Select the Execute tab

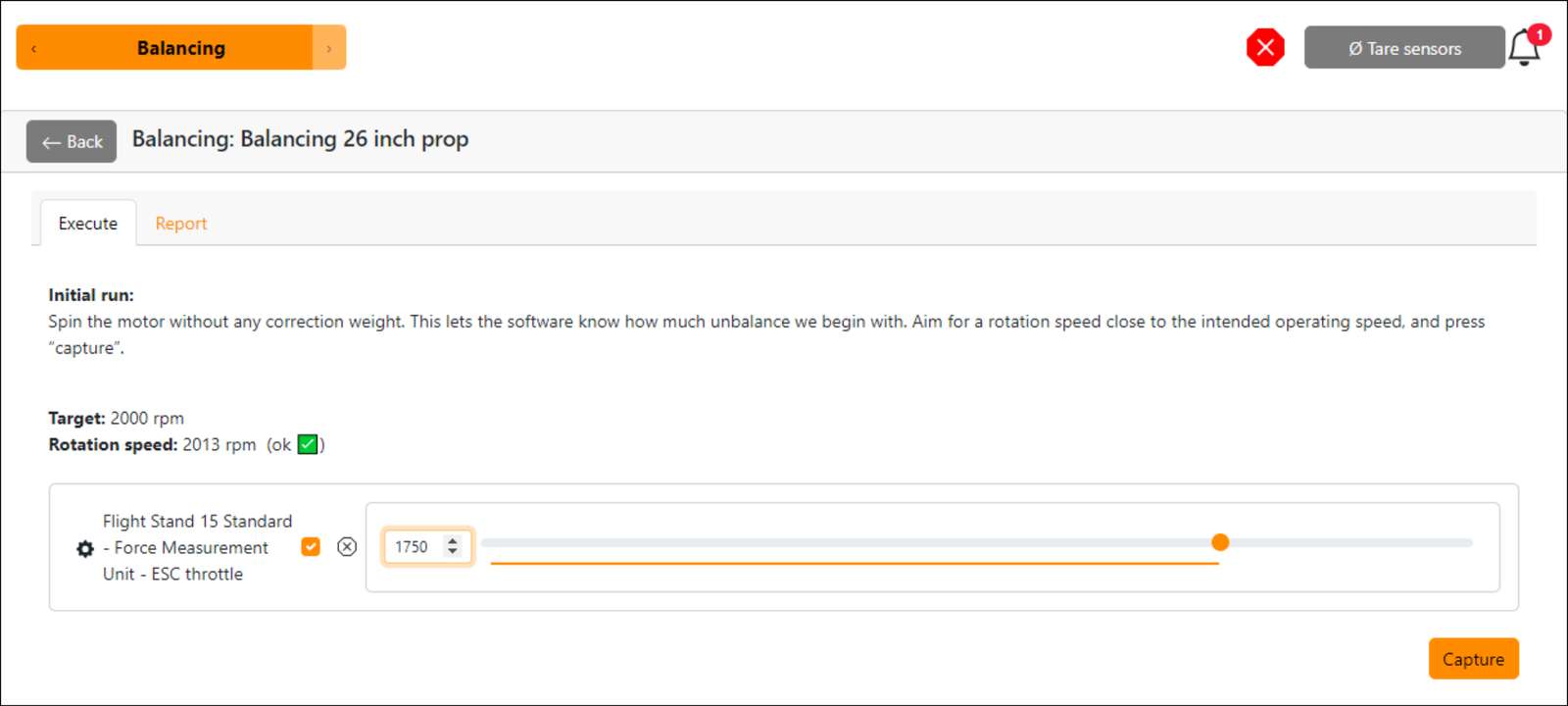[x=86, y=224]
